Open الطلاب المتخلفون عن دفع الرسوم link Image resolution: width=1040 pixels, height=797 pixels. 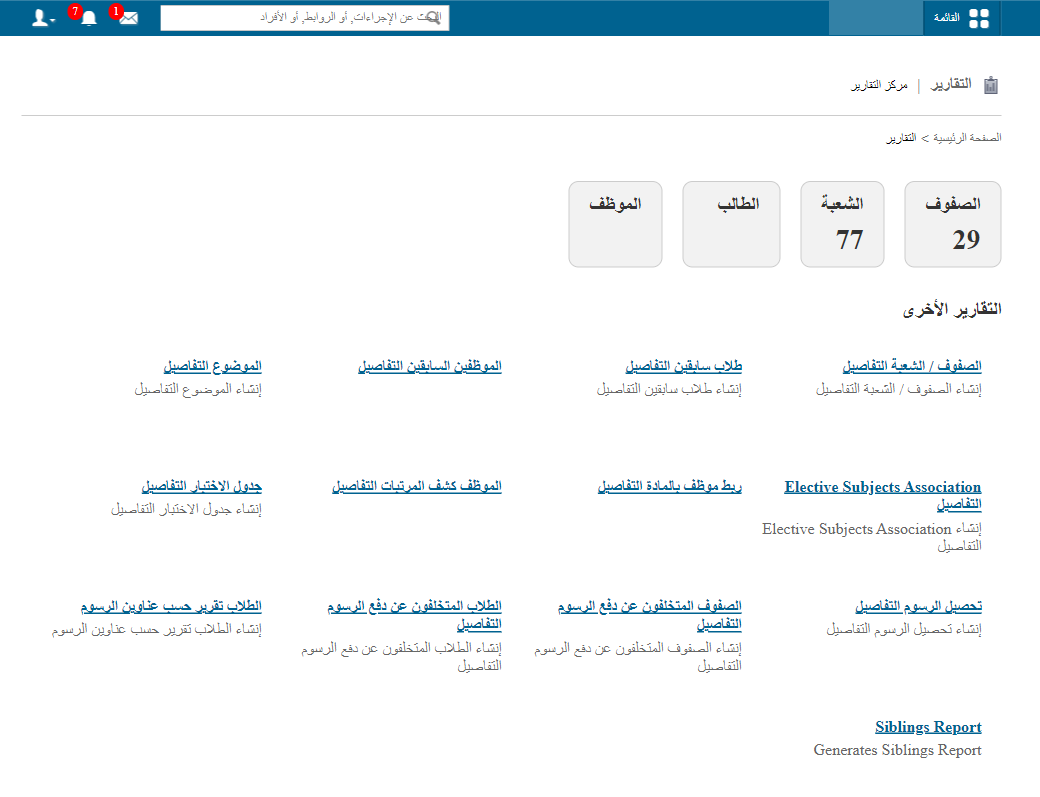click(415, 615)
